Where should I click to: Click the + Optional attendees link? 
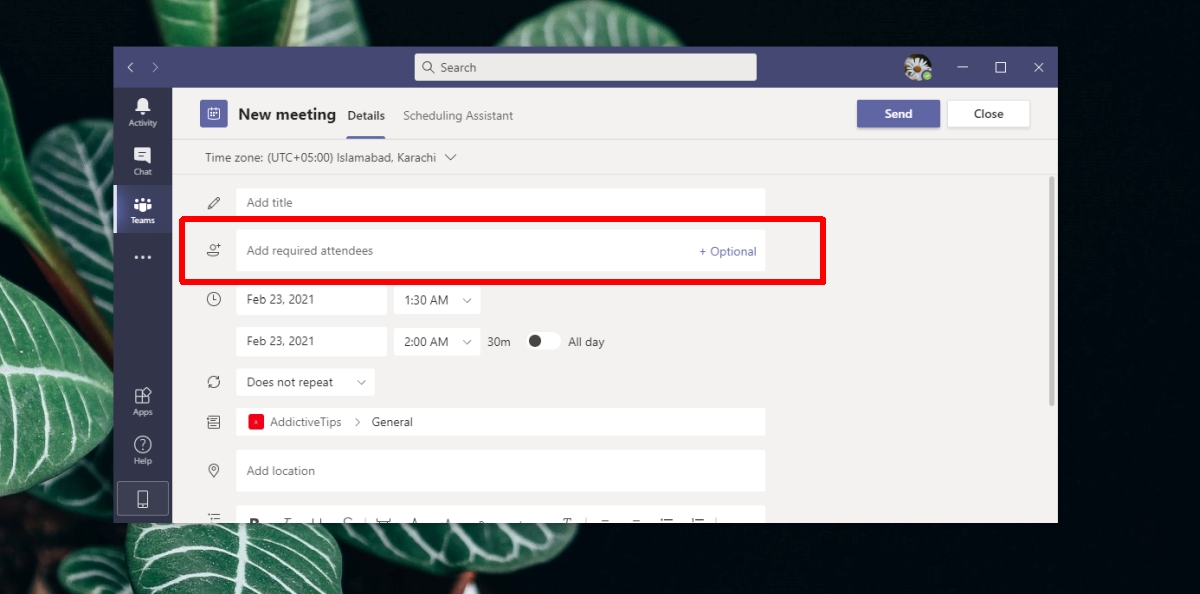click(727, 251)
